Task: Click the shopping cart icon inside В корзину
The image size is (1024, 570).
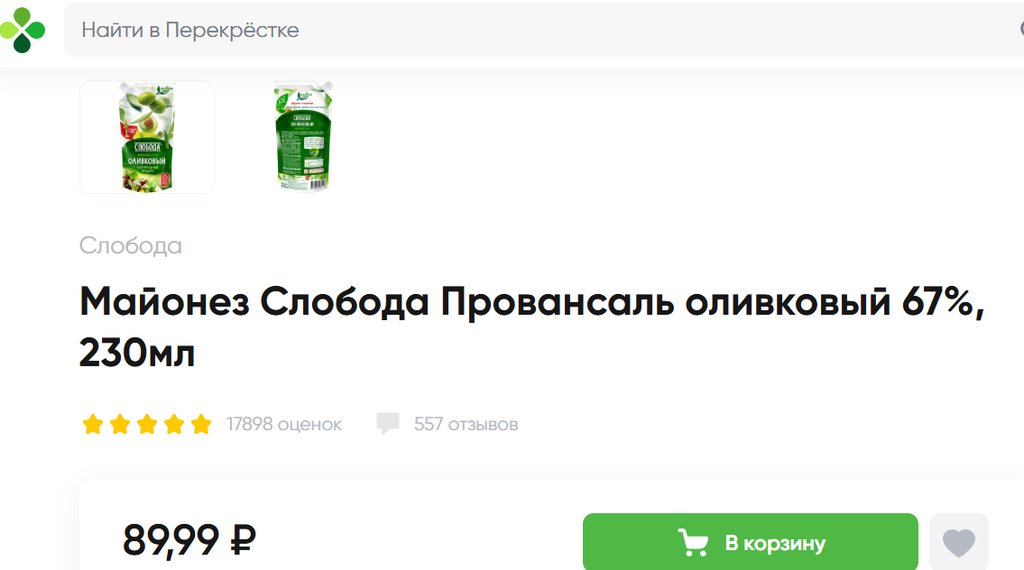Action: pos(692,543)
